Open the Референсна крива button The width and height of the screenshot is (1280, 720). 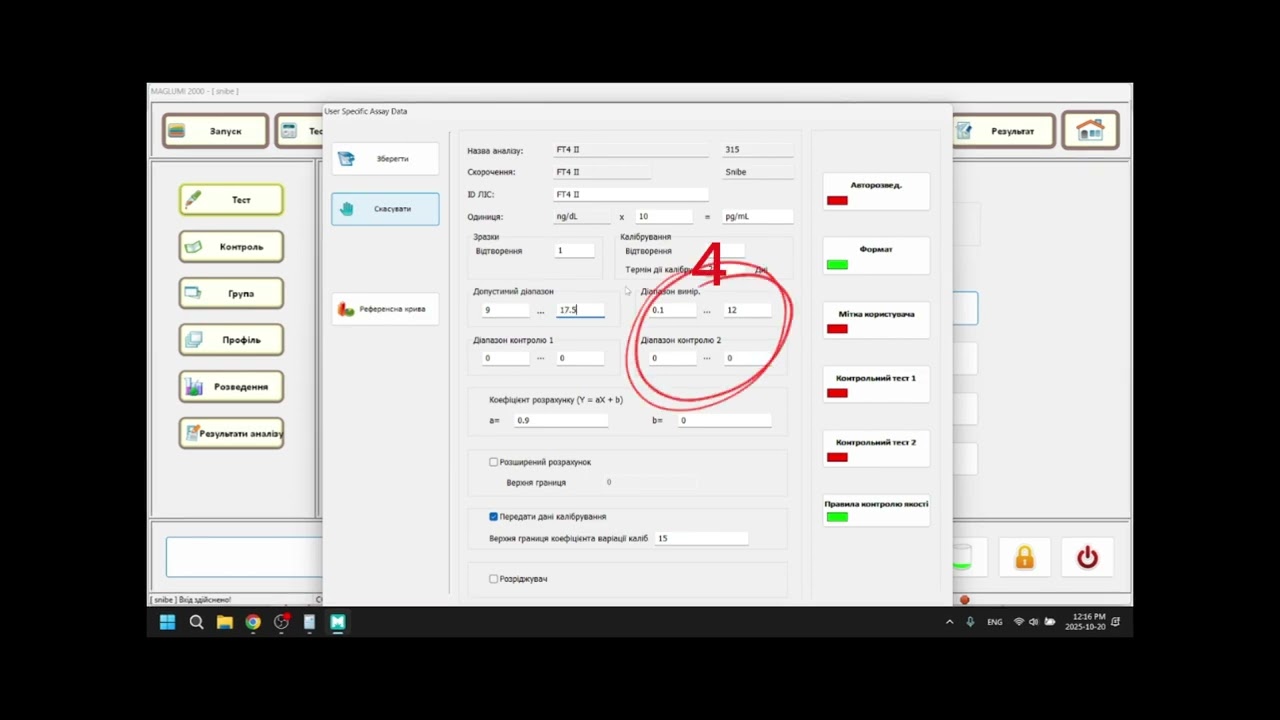[x=385, y=309]
